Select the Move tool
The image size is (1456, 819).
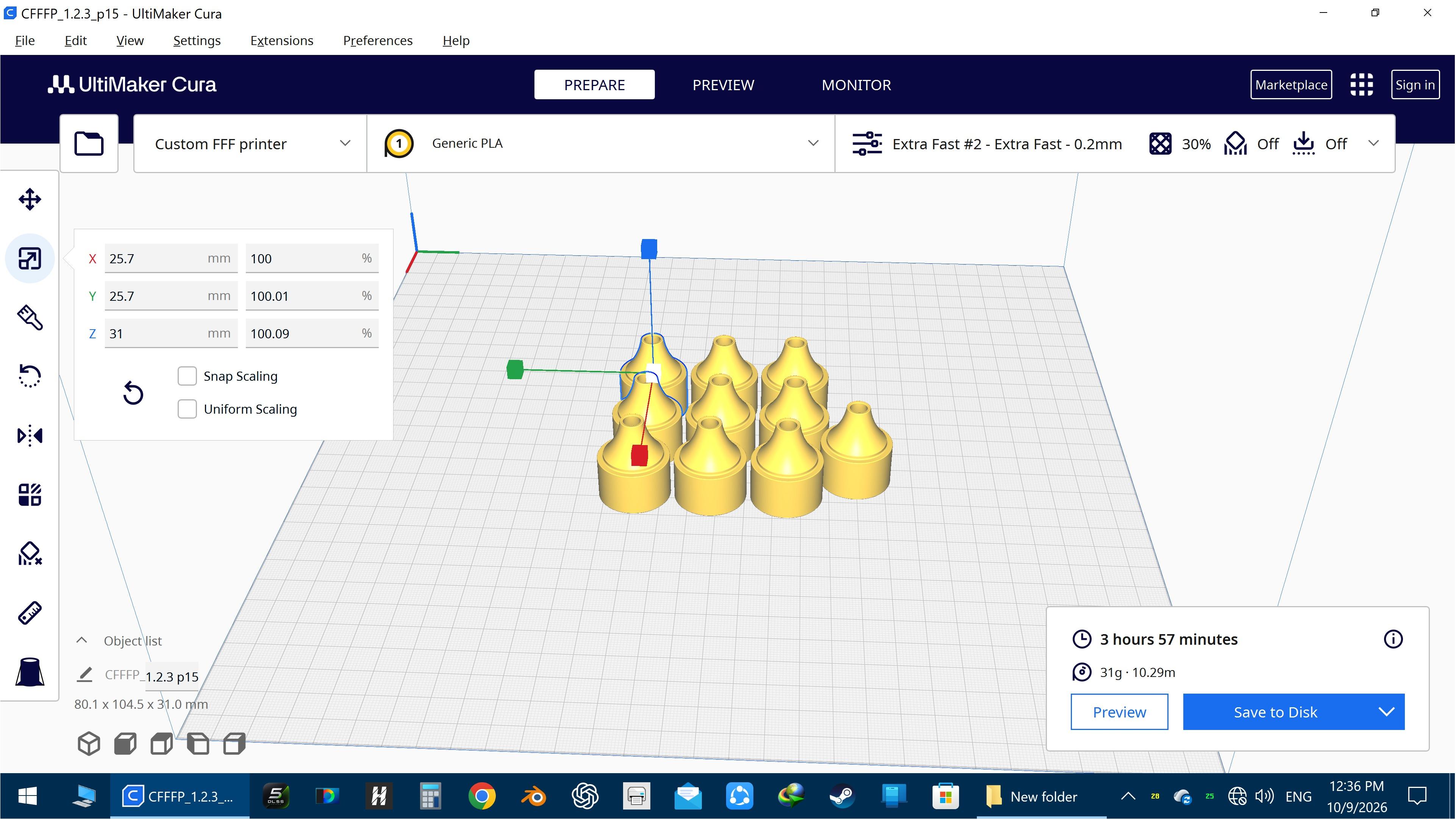pyautogui.click(x=30, y=200)
